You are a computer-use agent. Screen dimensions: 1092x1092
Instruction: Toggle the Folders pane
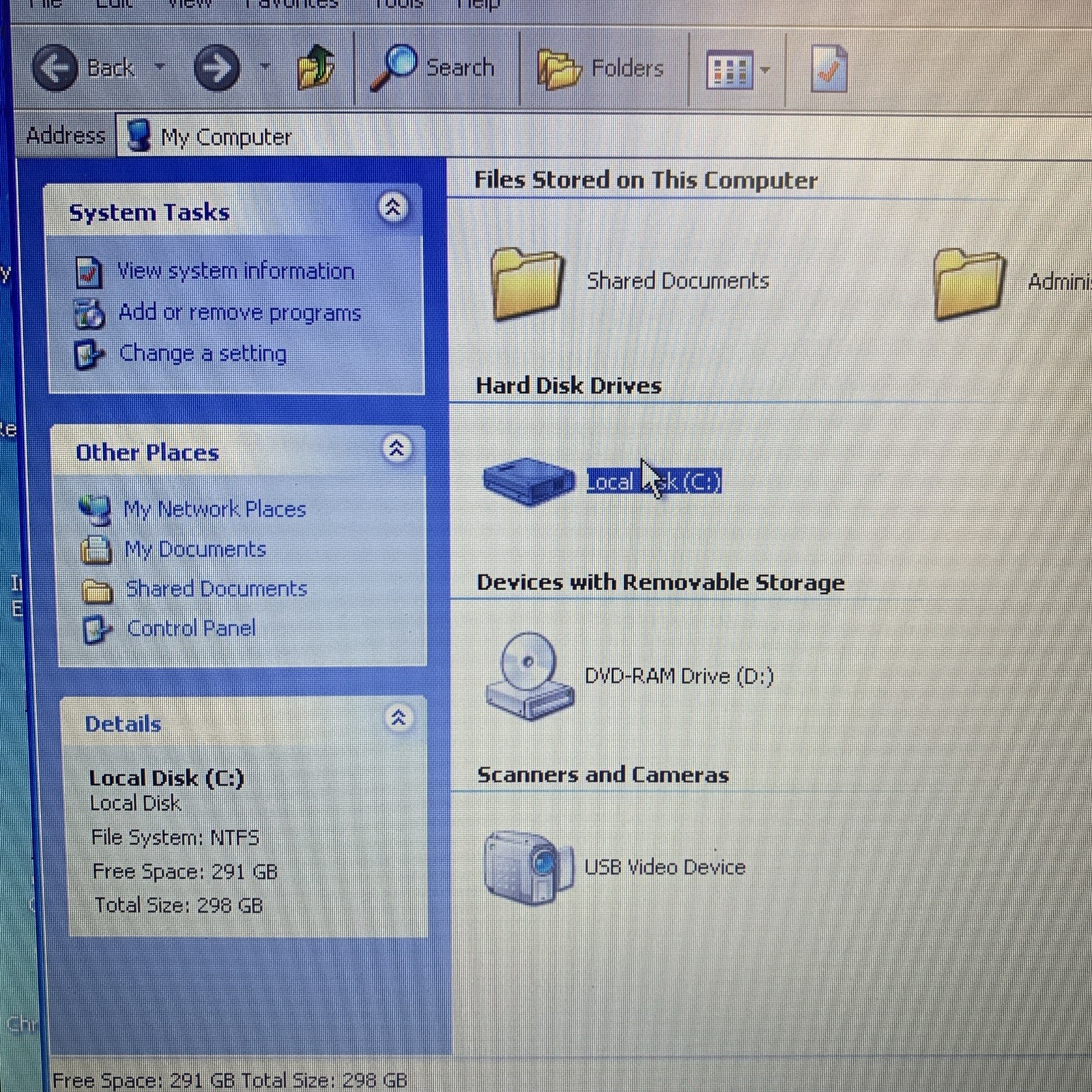pyautogui.click(x=600, y=69)
